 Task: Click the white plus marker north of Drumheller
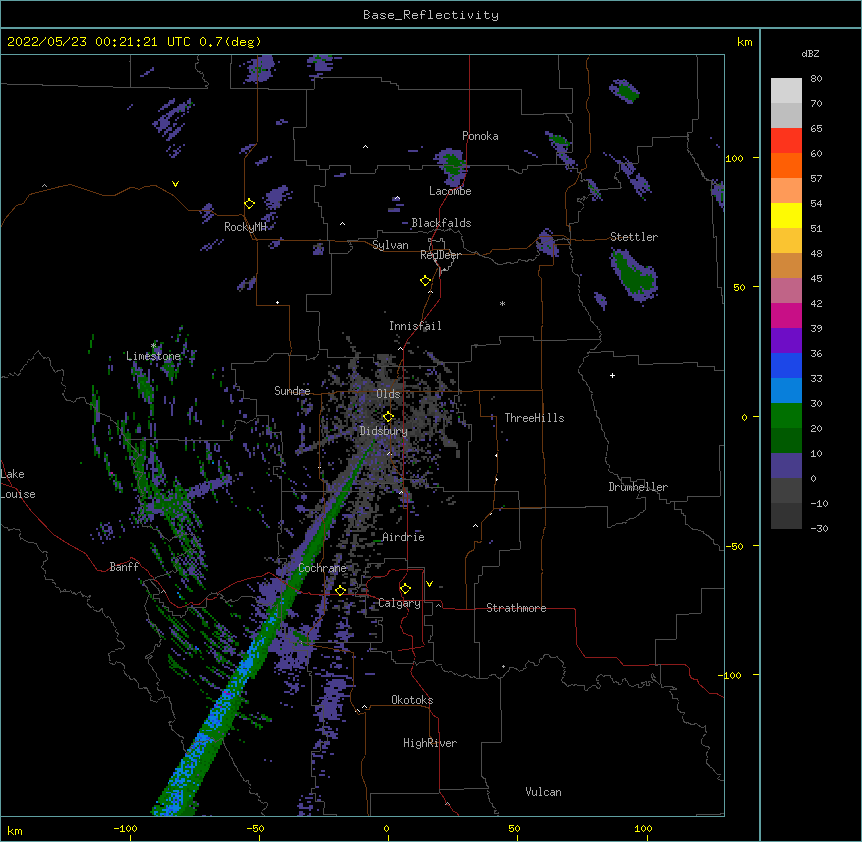[x=612, y=375]
